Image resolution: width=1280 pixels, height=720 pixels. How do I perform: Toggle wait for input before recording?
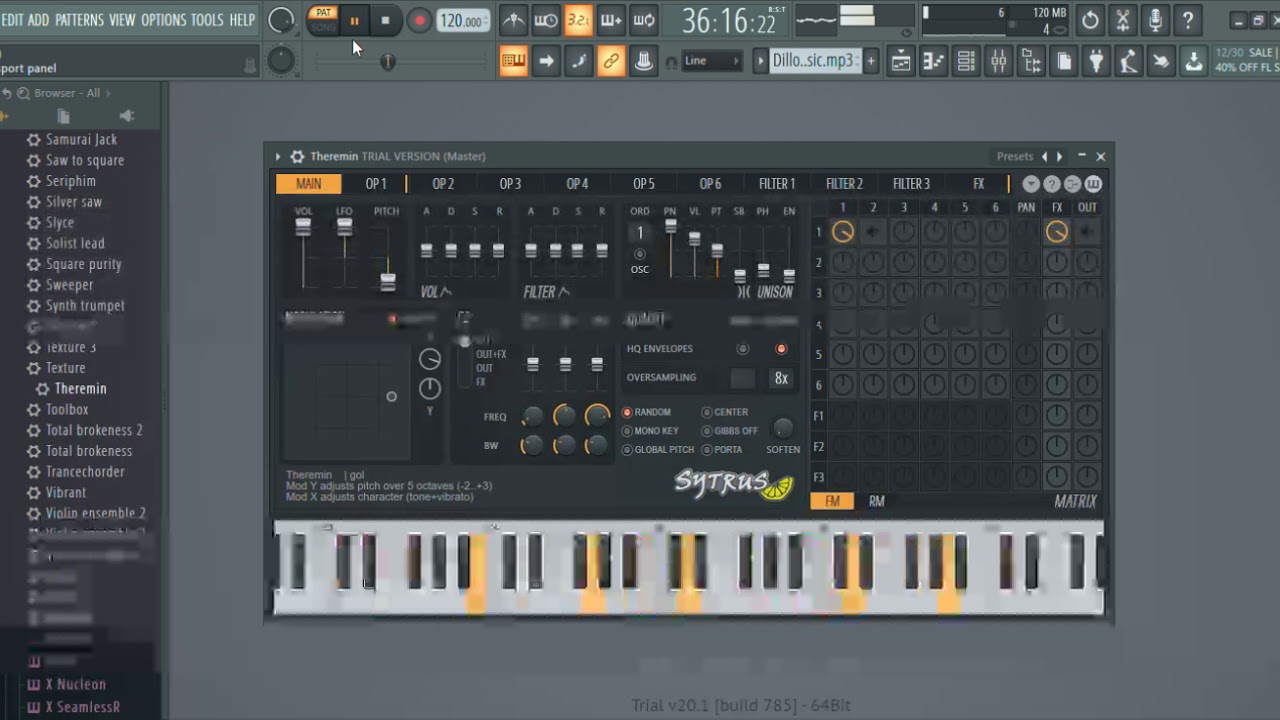pyautogui.click(x=546, y=20)
